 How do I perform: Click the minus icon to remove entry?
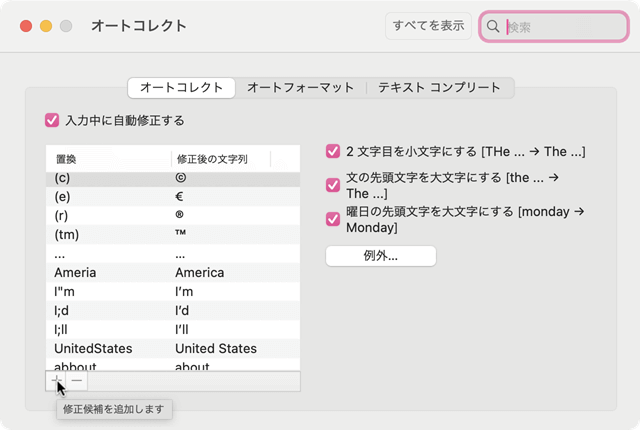77,380
